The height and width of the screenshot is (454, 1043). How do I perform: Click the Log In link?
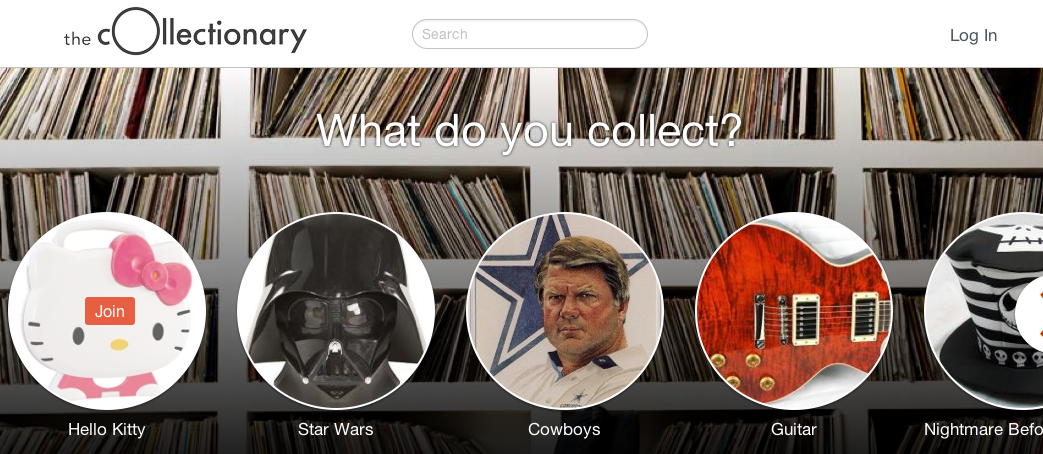coord(973,35)
